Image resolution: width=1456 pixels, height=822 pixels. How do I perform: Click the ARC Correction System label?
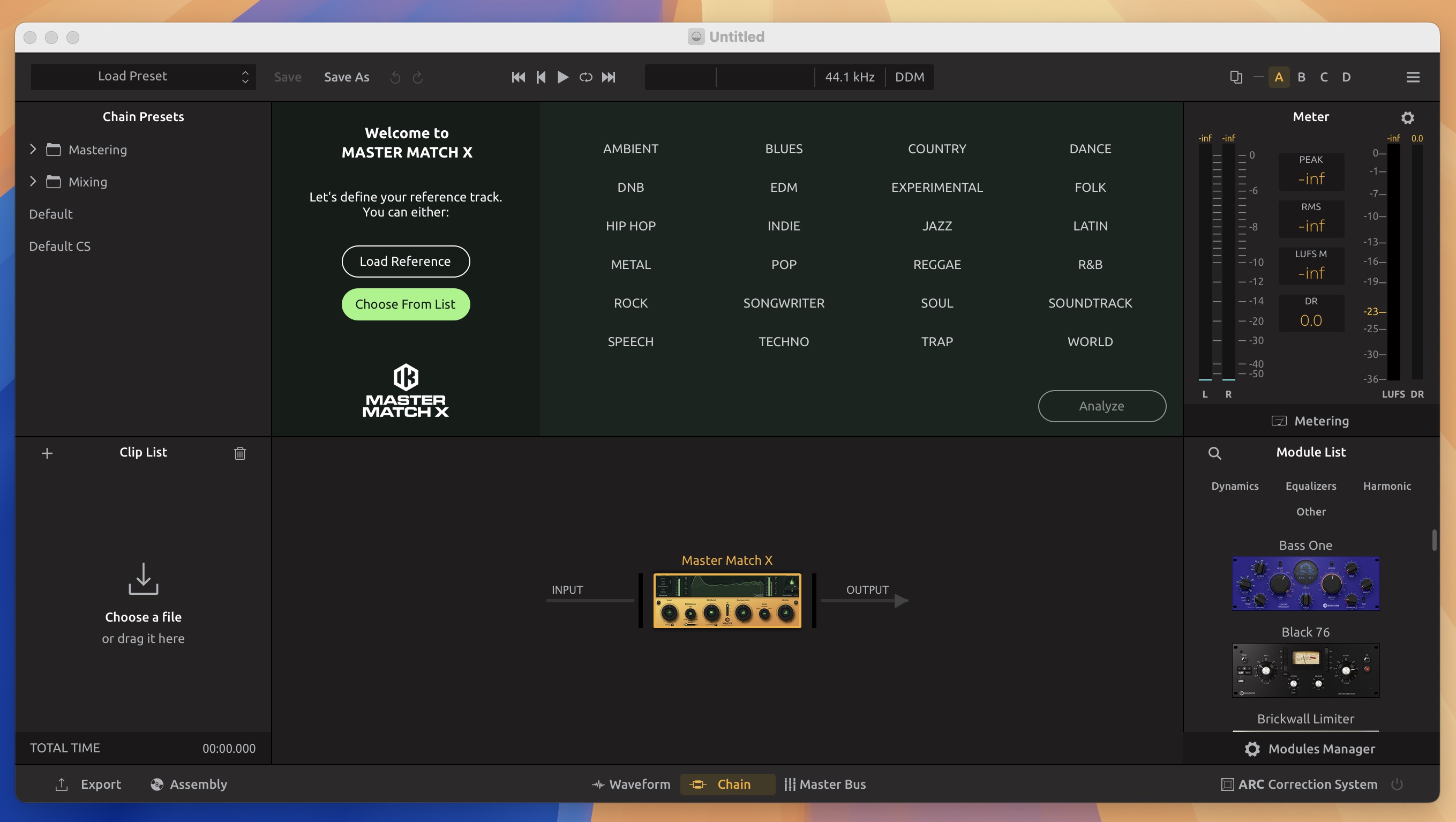[x=1308, y=784]
